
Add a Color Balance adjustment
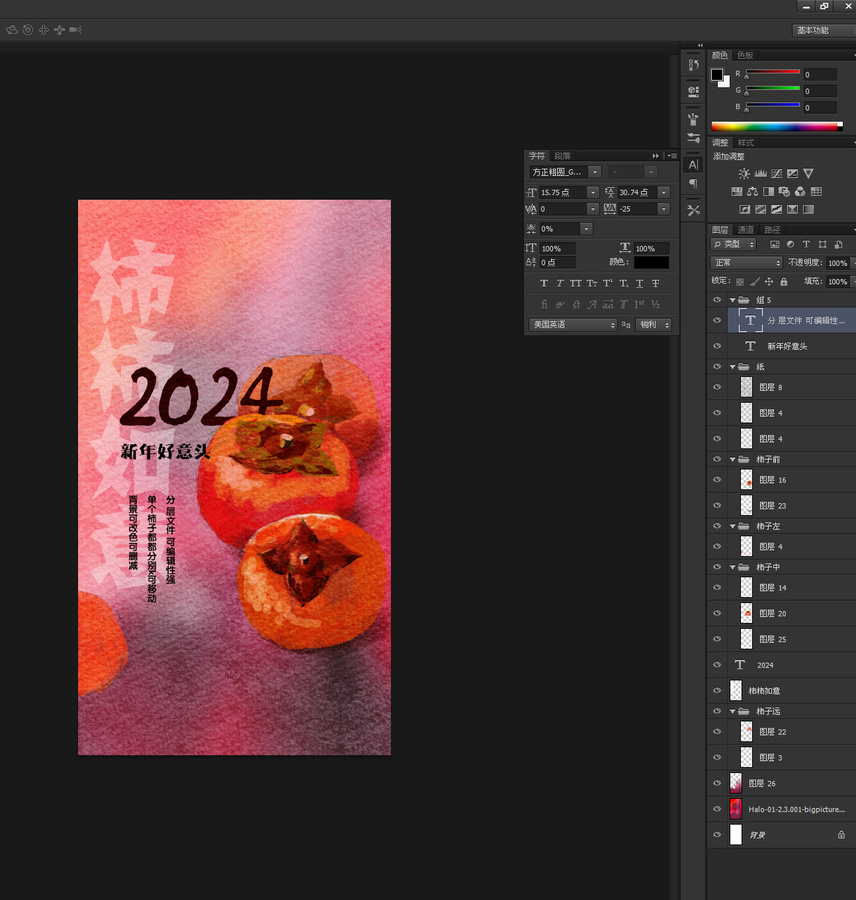752,191
